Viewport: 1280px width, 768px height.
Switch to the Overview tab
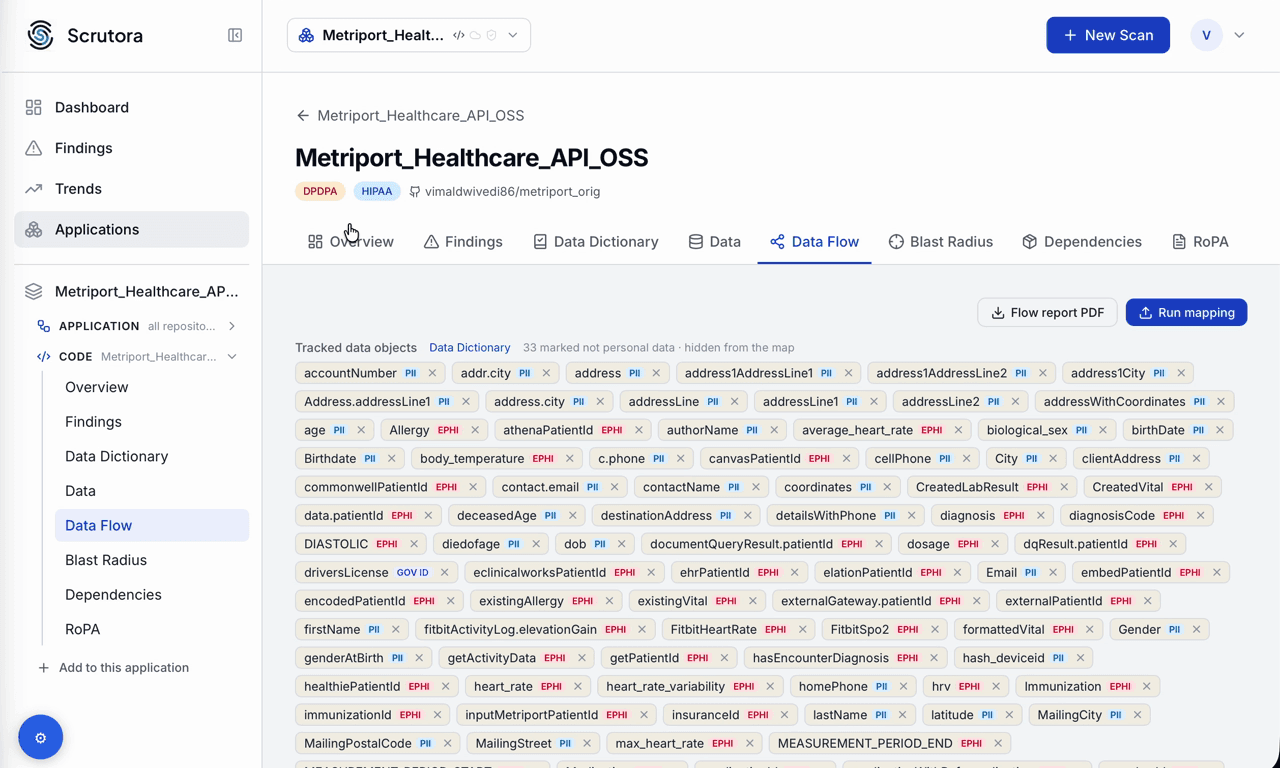pos(351,242)
